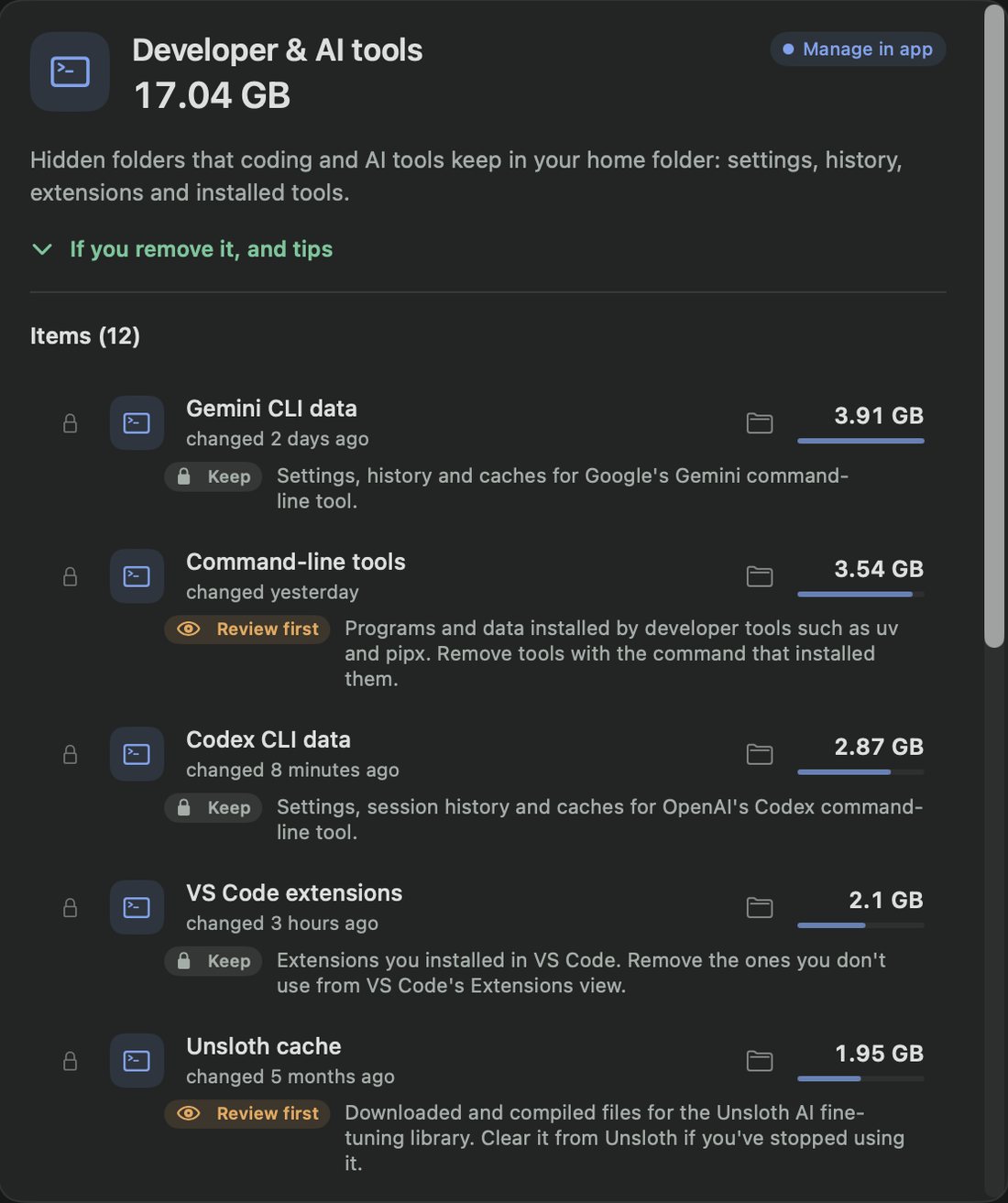Toggle the lock on VS Code extensions
Screen dimensions: 1008x1203
pyautogui.click(x=70, y=907)
